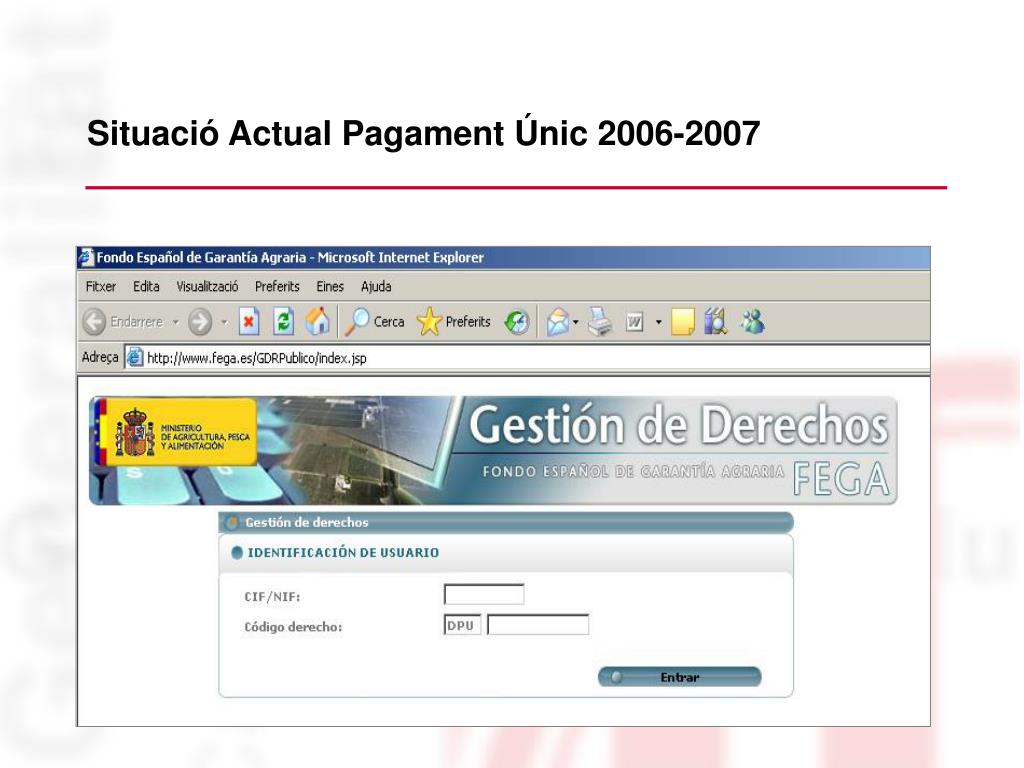Screen dimensions: 1024x768
Task: Click the yellow discussion note icon
Action: 683,321
